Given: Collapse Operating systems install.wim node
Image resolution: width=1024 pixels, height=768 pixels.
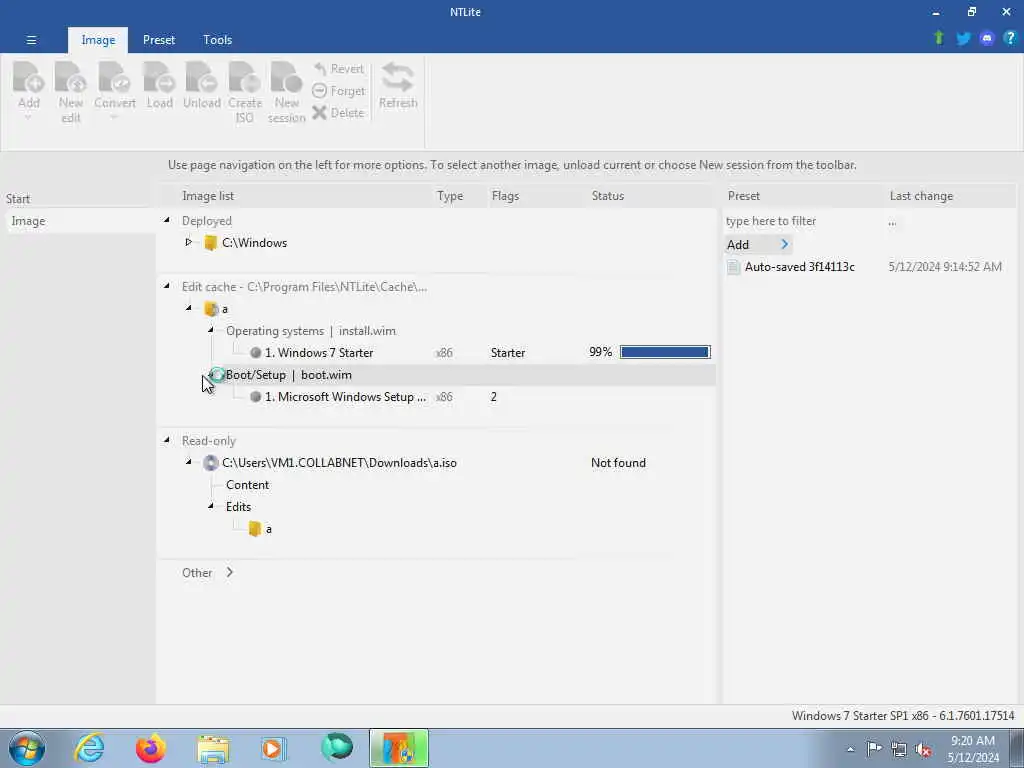Looking at the screenshot, I should [x=210, y=330].
